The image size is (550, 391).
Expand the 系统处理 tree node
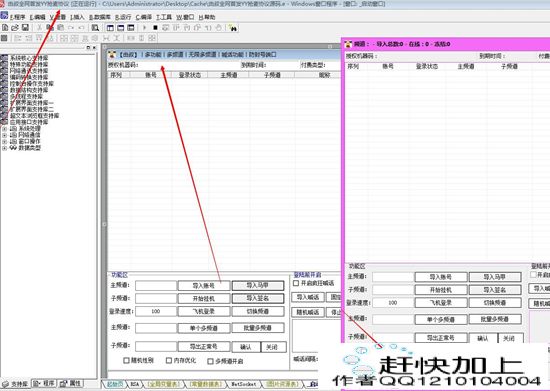(x=5, y=129)
